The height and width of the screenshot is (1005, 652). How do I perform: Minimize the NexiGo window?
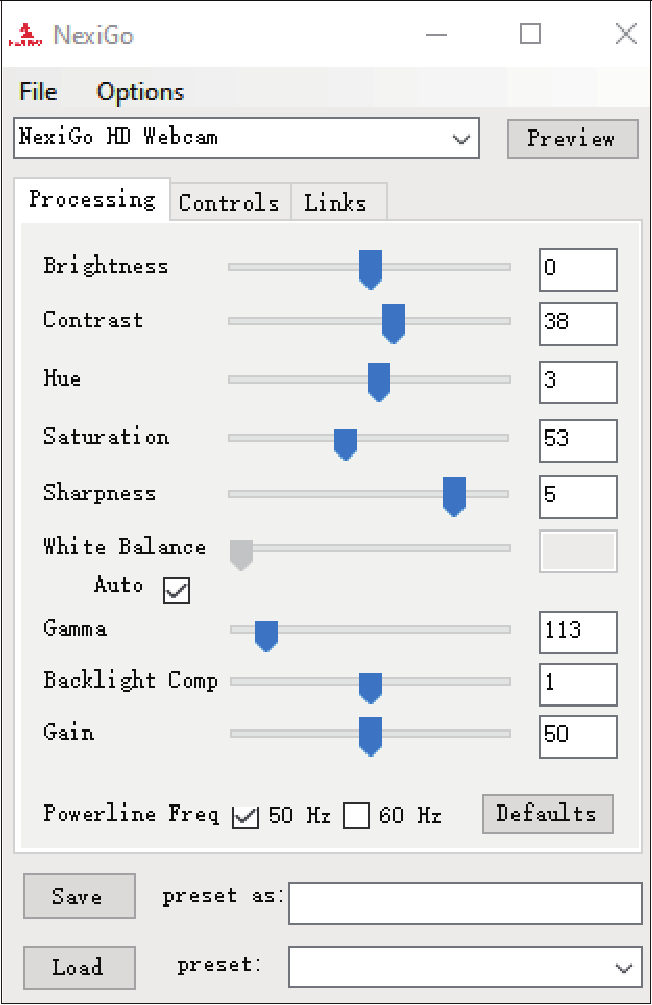pos(436,35)
